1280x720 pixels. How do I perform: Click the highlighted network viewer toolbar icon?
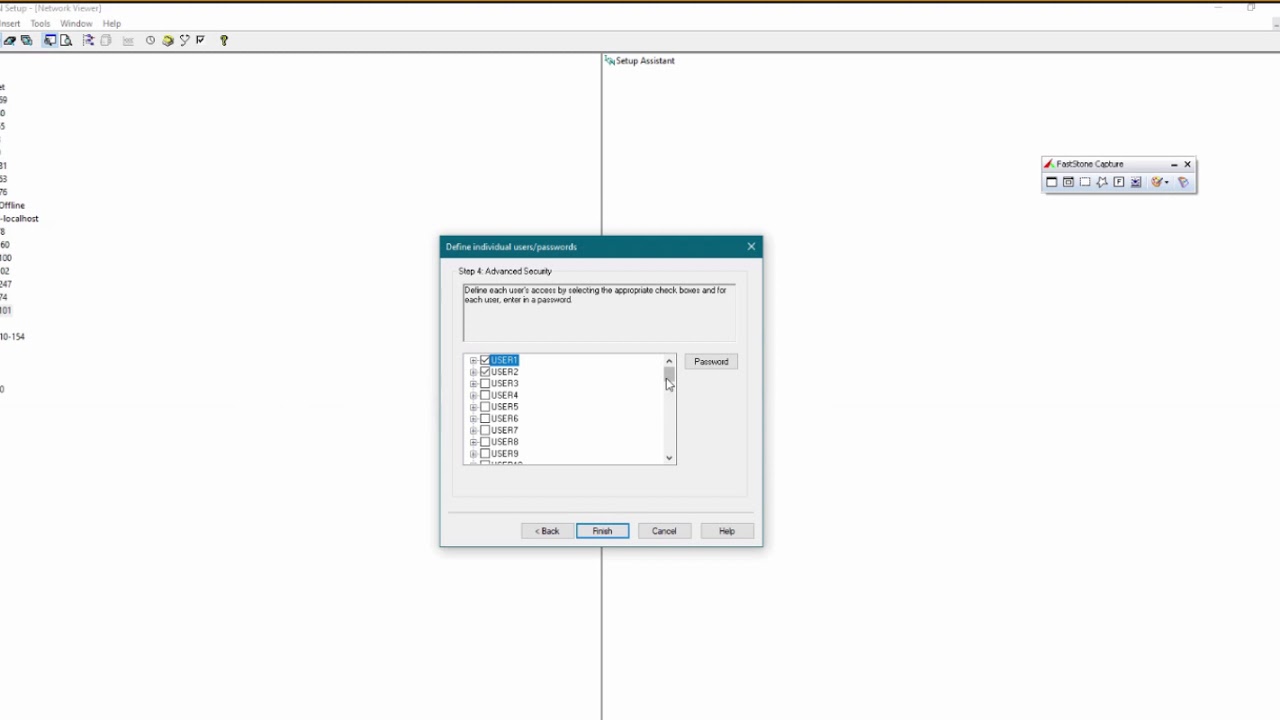pos(49,41)
